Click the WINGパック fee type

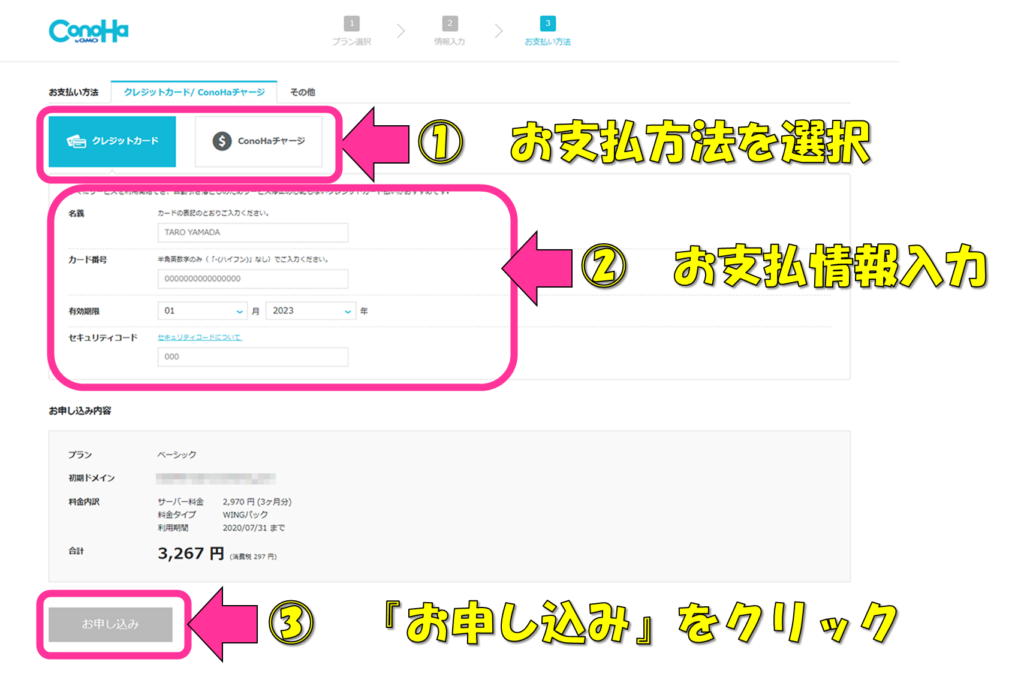click(x=246, y=515)
